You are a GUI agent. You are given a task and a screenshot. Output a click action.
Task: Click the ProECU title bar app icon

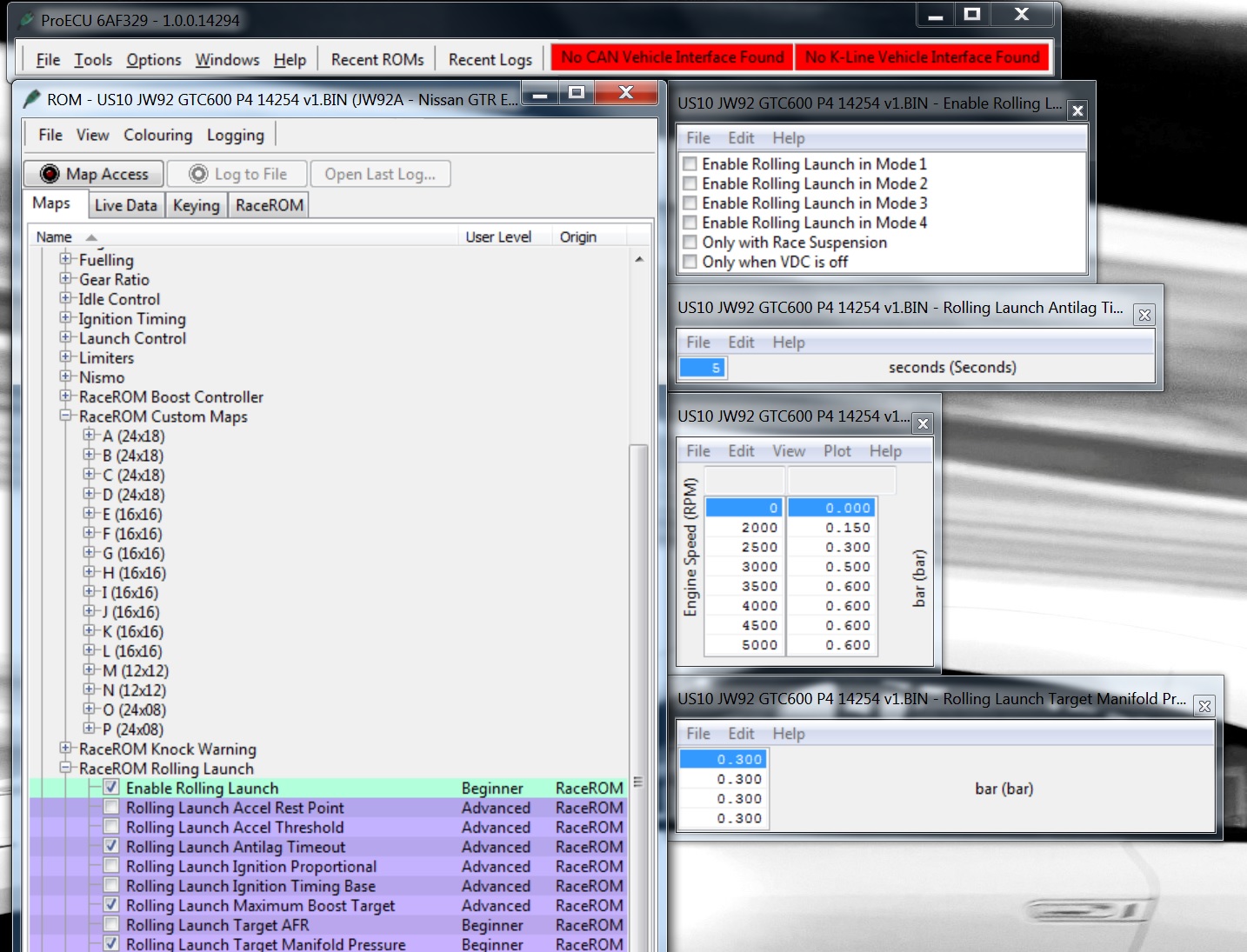[26, 20]
